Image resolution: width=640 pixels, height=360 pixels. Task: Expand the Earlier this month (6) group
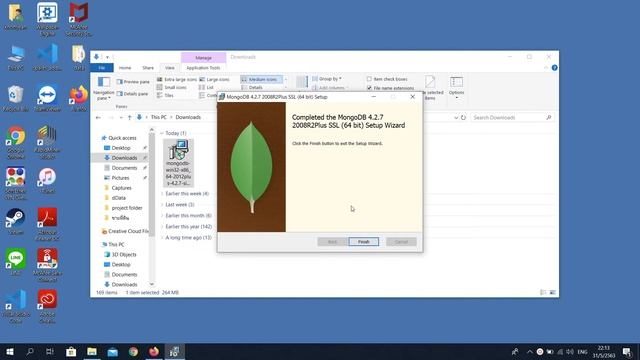point(162,216)
